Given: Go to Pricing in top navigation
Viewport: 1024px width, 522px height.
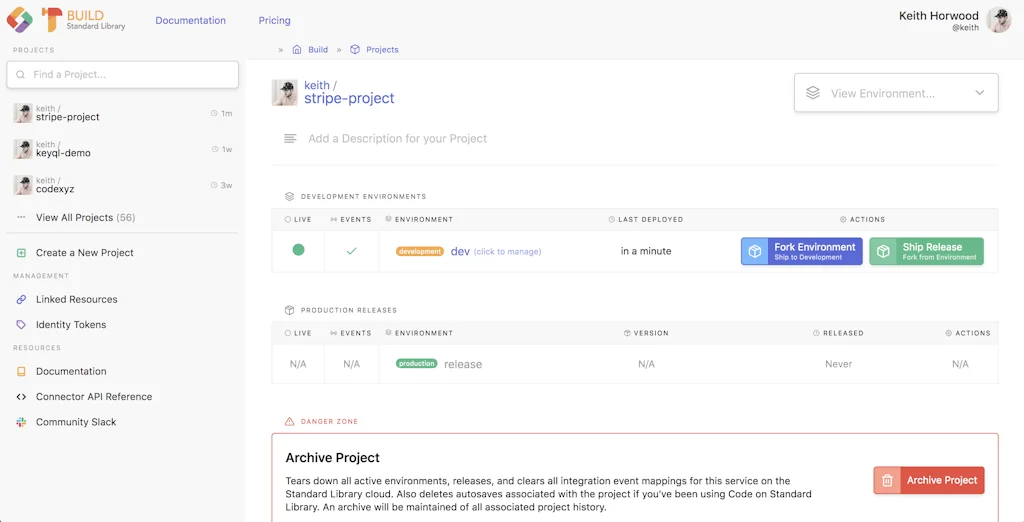Looking at the screenshot, I should pos(274,20).
